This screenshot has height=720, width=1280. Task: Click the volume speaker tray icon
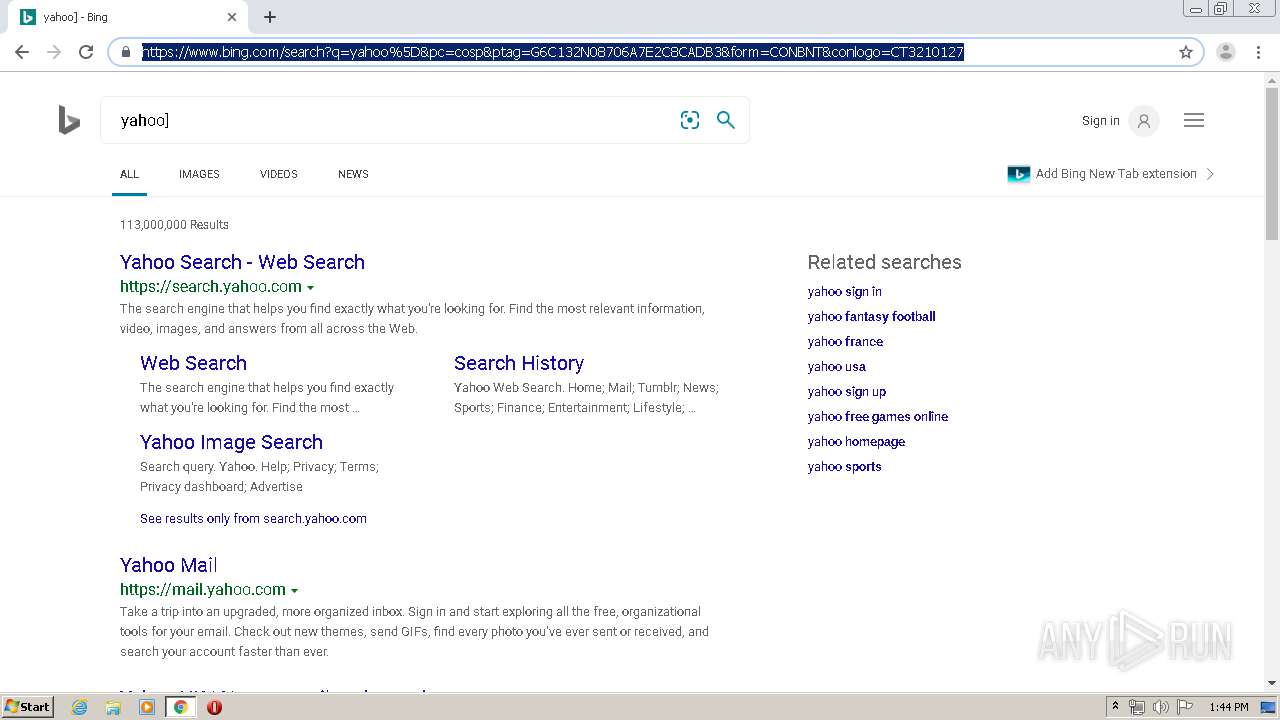click(x=1161, y=707)
